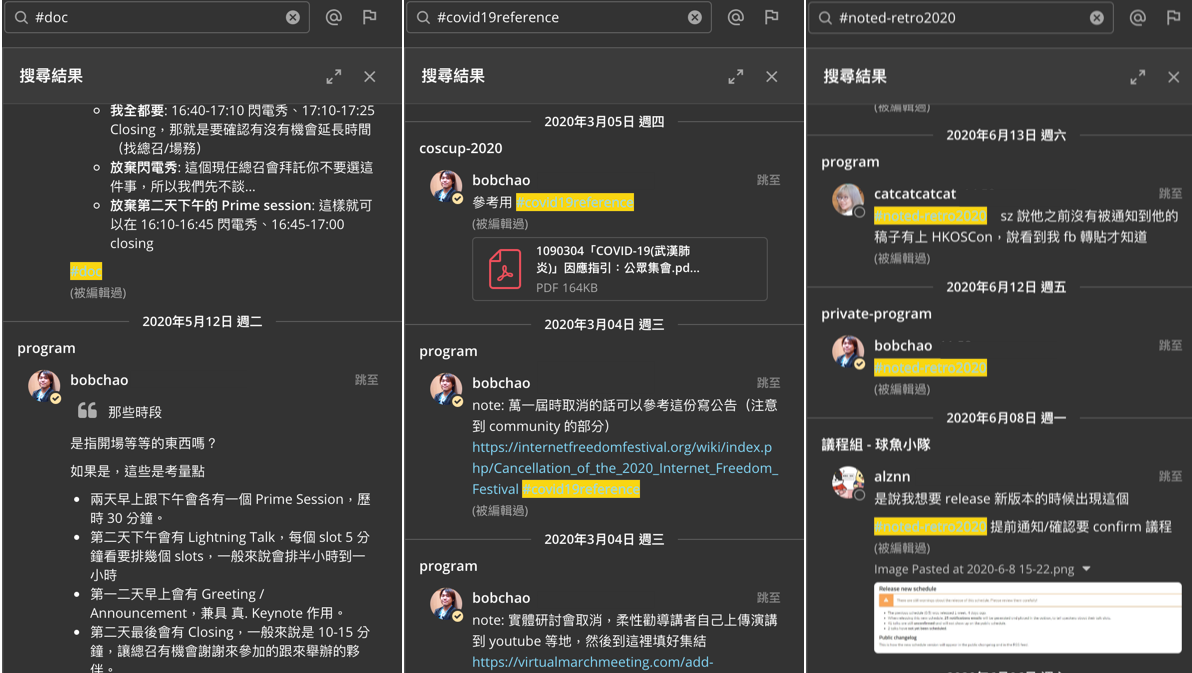Open recent mentions in #doc panel
The height and width of the screenshot is (673, 1192).
coord(334,17)
